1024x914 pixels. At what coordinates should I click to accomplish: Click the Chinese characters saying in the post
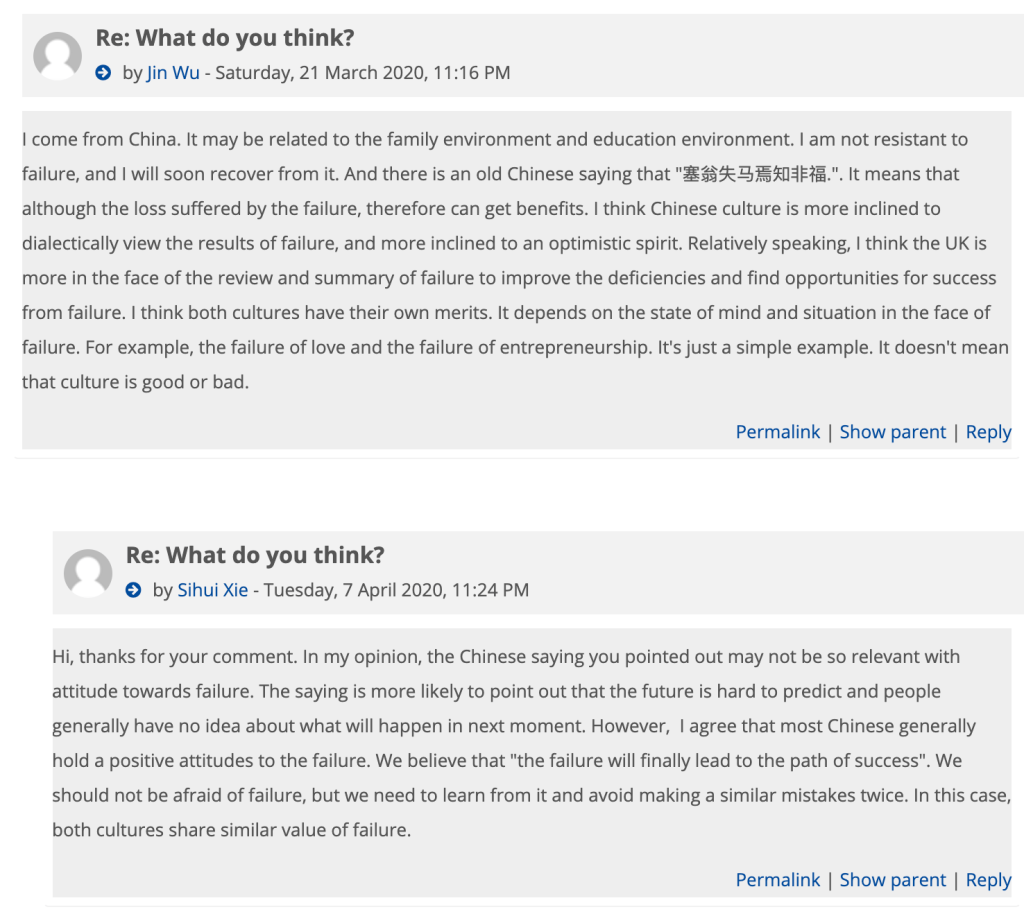coord(756,175)
